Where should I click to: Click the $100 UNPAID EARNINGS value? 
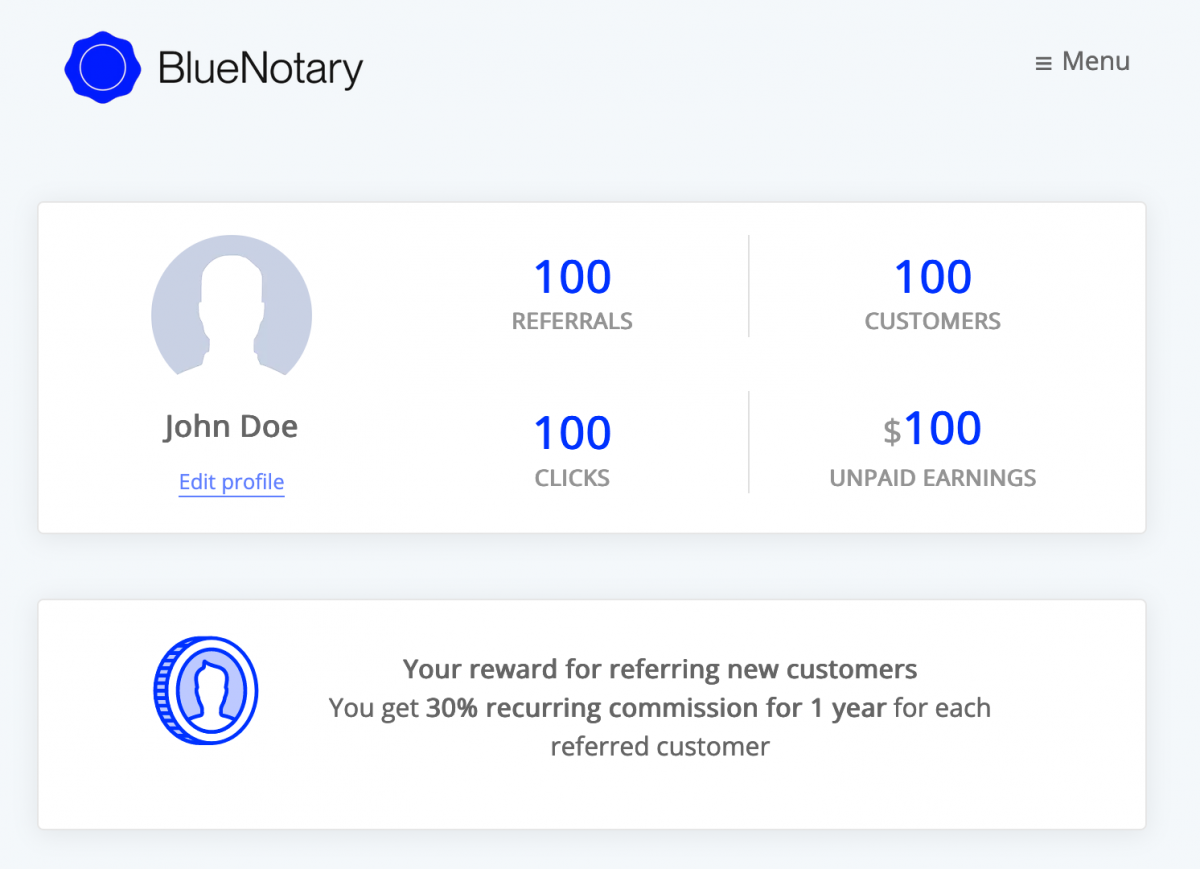(933, 427)
